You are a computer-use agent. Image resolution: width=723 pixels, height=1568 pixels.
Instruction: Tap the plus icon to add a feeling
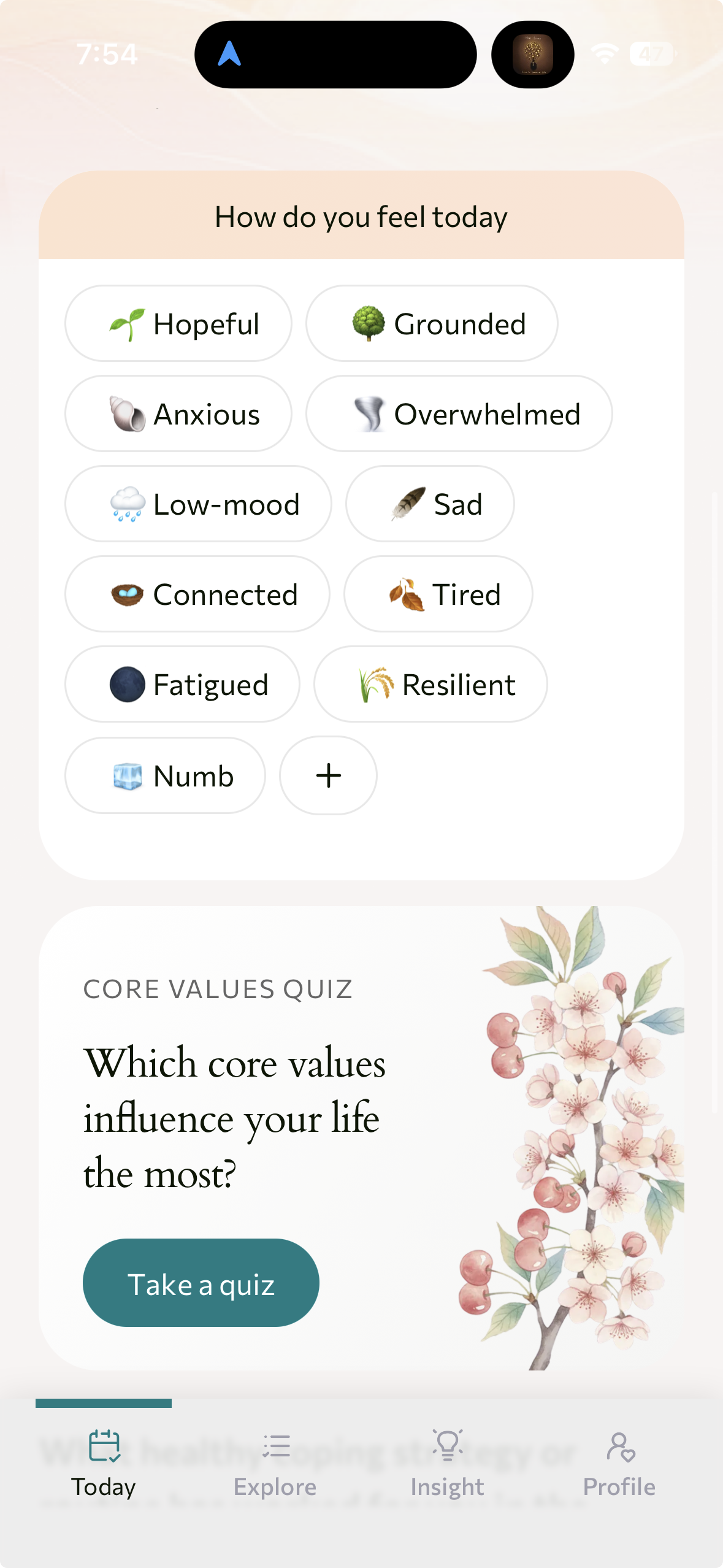coord(327,775)
